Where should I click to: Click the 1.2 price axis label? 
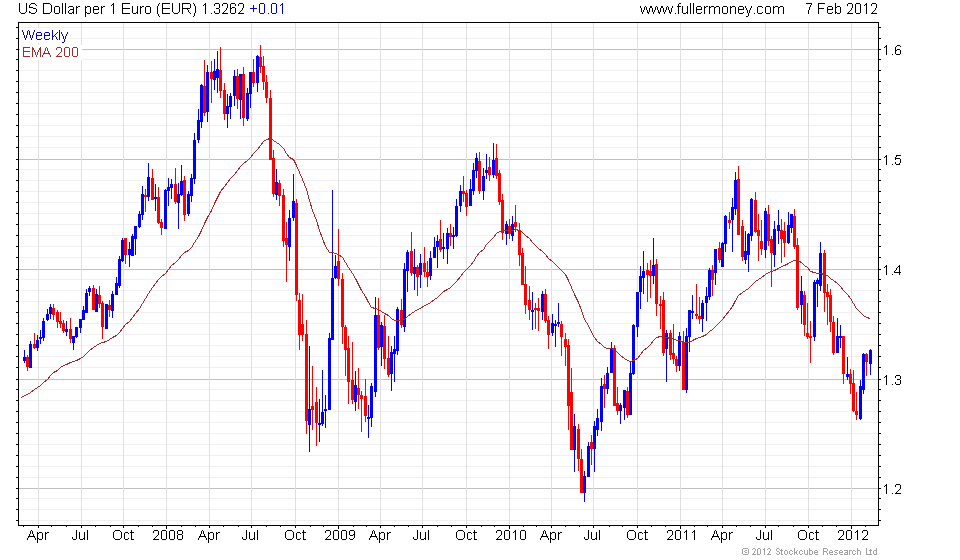[x=893, y=489]
